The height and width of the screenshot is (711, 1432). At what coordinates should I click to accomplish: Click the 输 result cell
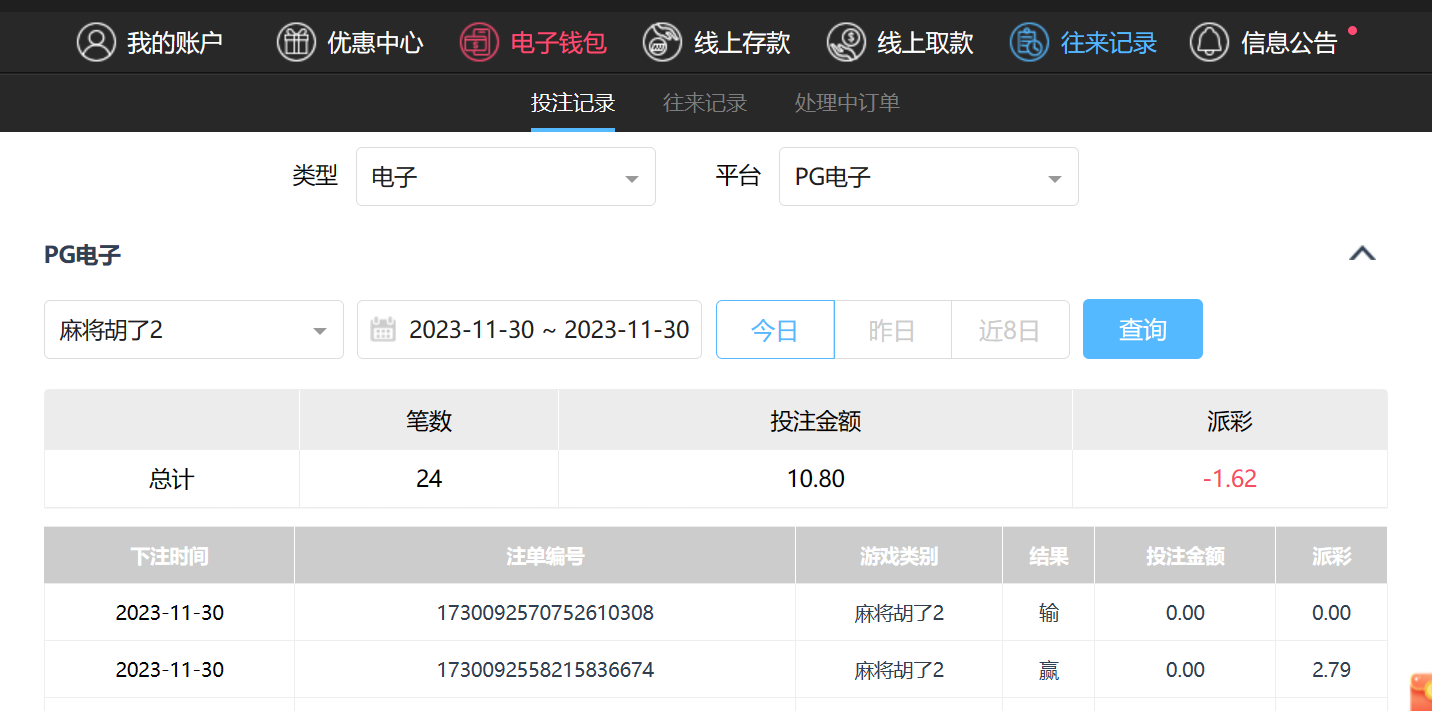coord(1049,613)
